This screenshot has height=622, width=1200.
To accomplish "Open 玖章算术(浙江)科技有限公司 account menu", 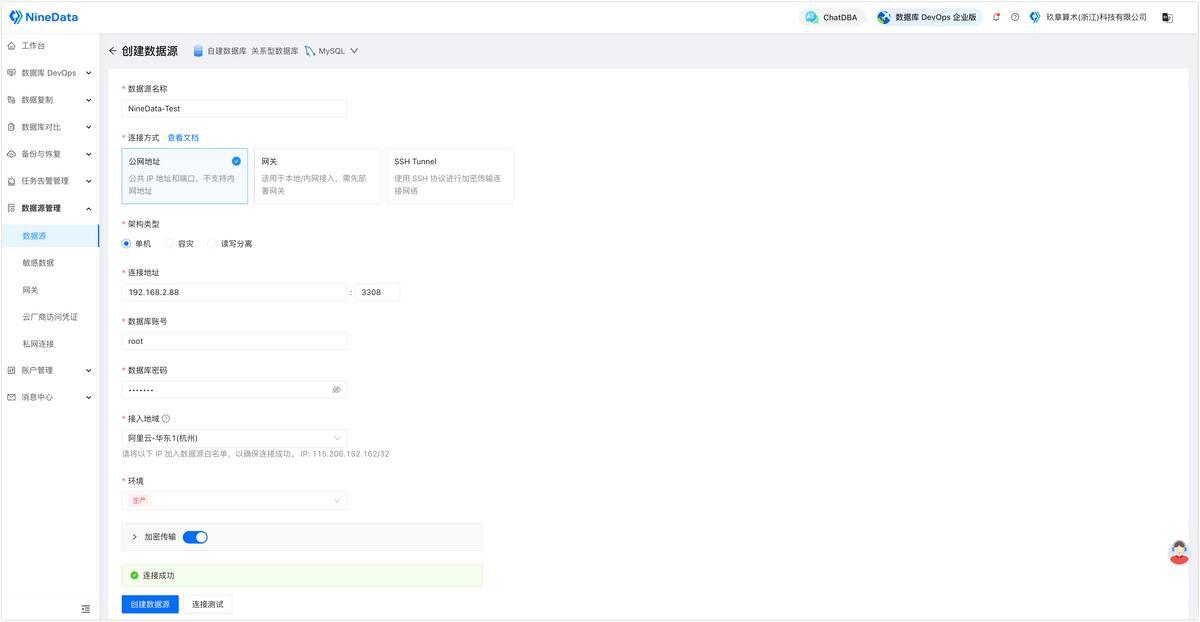I will tap(1088, 17).
